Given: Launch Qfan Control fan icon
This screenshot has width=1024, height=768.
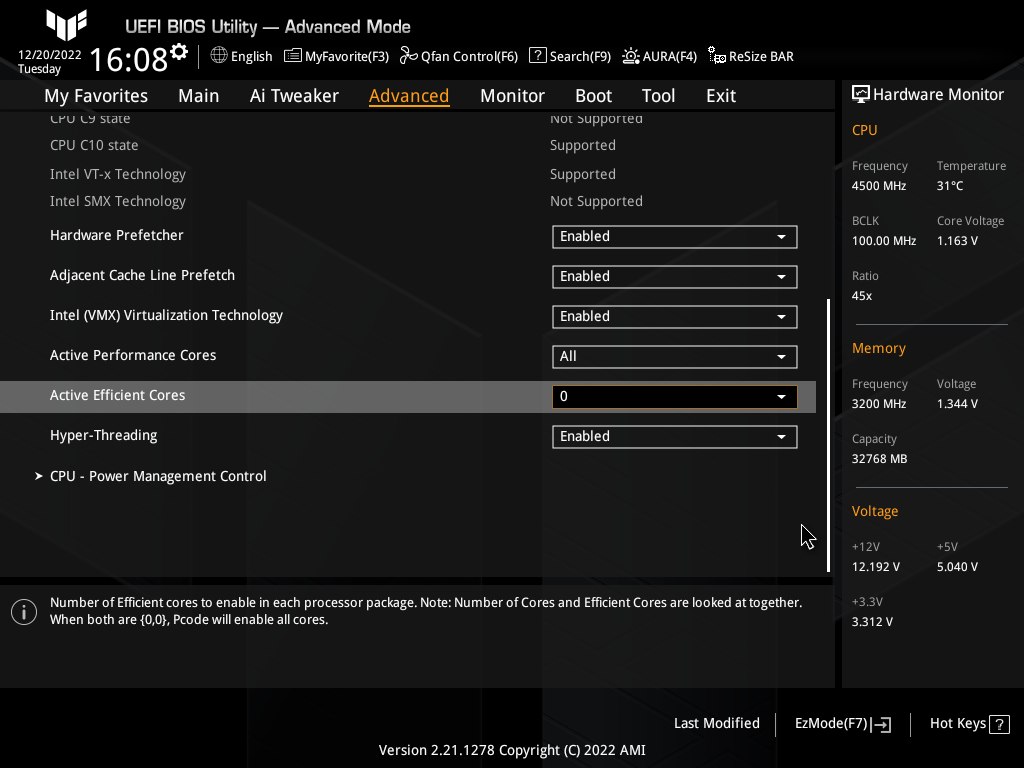Looking at the screenshot, I should coord(408,56).
